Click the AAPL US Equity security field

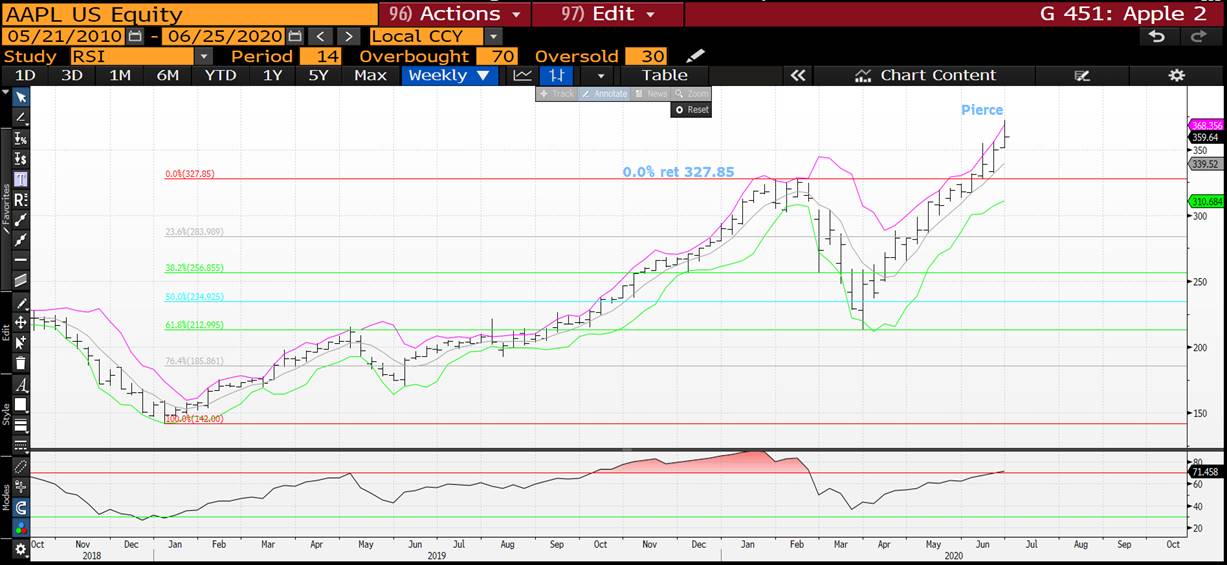pyautogui.click(x=190, y=14)
